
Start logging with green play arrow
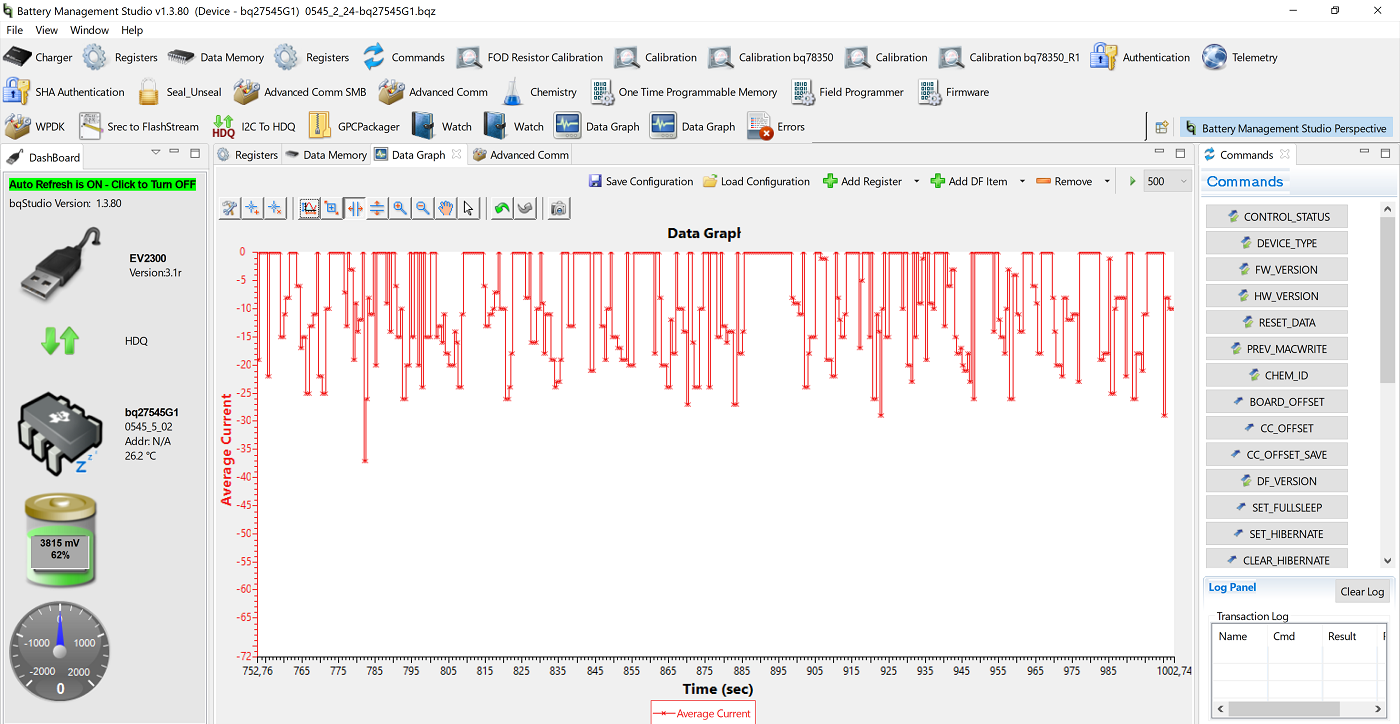click(1132, 181)
